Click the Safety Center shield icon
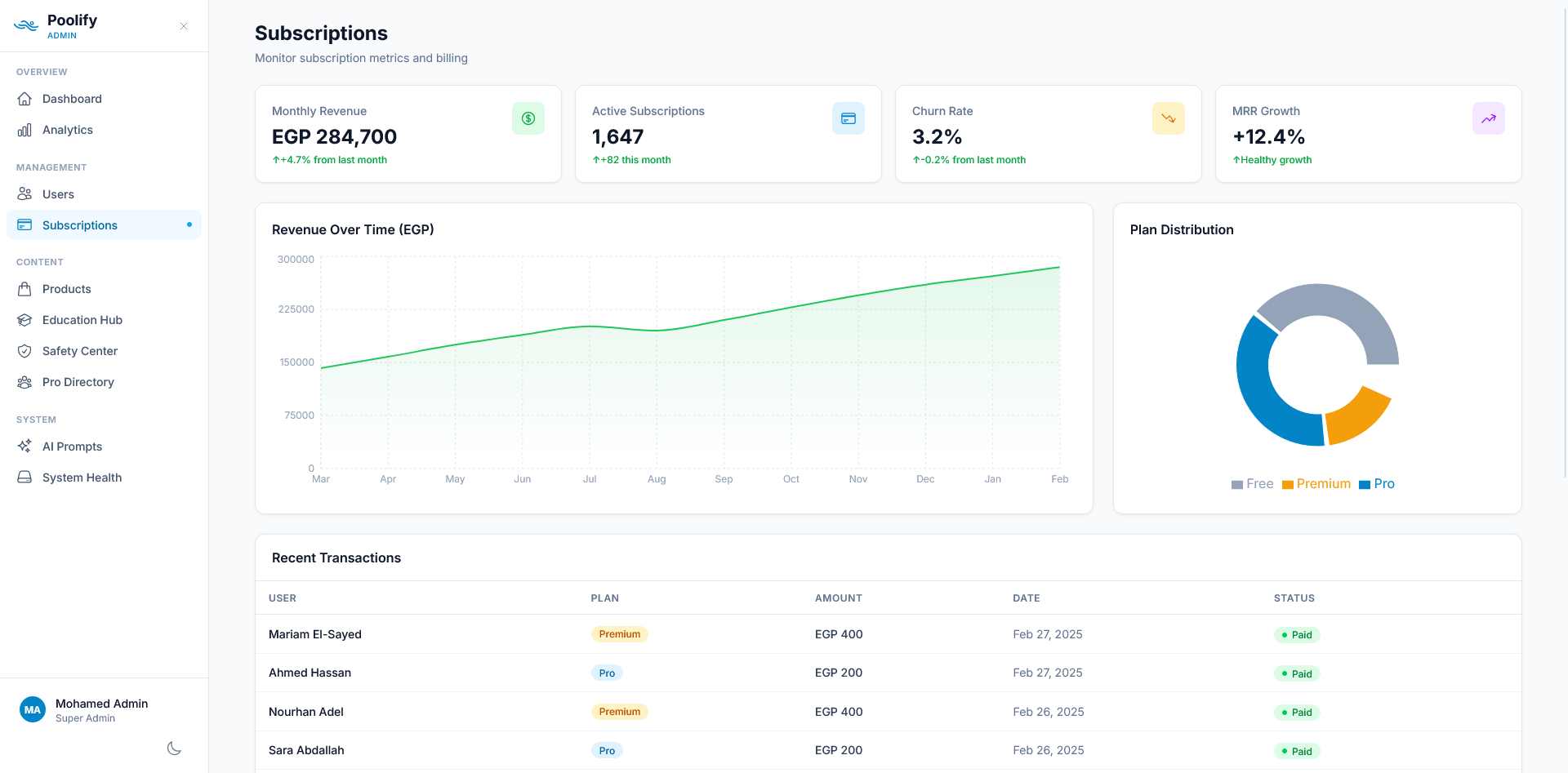 pyautogui.click(x=24, y=351)
